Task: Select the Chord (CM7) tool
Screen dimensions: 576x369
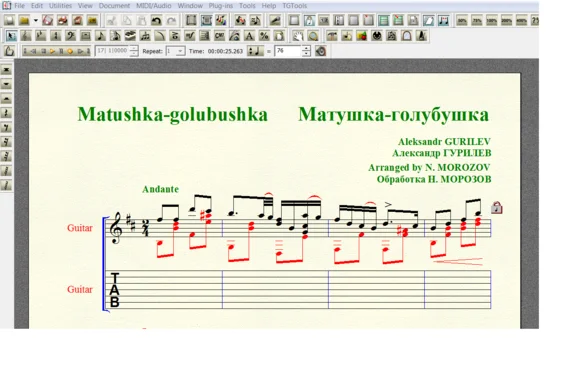Action: coord(219,36)
